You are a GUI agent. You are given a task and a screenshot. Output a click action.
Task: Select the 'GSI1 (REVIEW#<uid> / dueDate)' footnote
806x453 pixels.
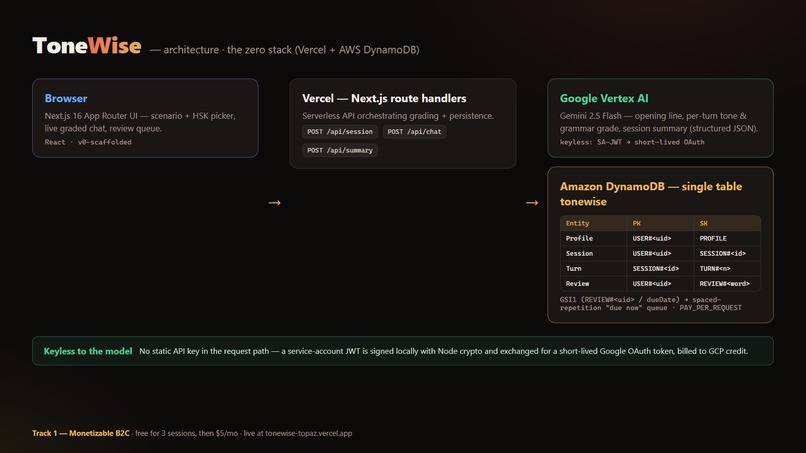click(651, 303)
